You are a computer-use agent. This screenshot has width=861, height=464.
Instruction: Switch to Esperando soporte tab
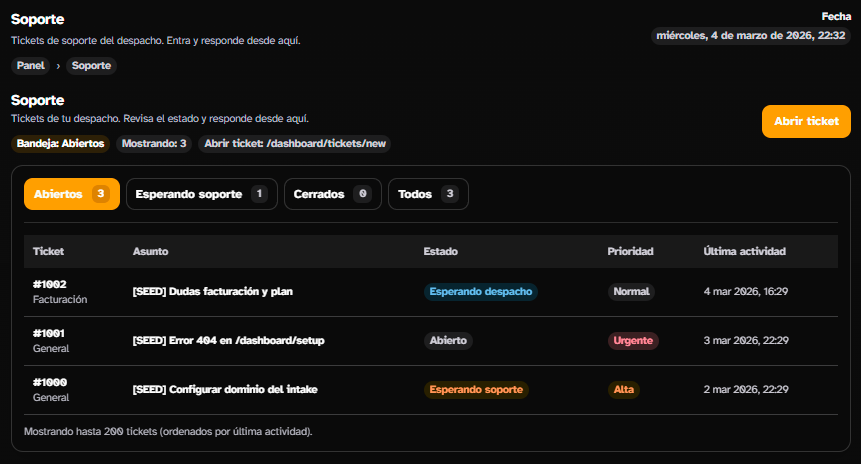click(x=200, y=194)
